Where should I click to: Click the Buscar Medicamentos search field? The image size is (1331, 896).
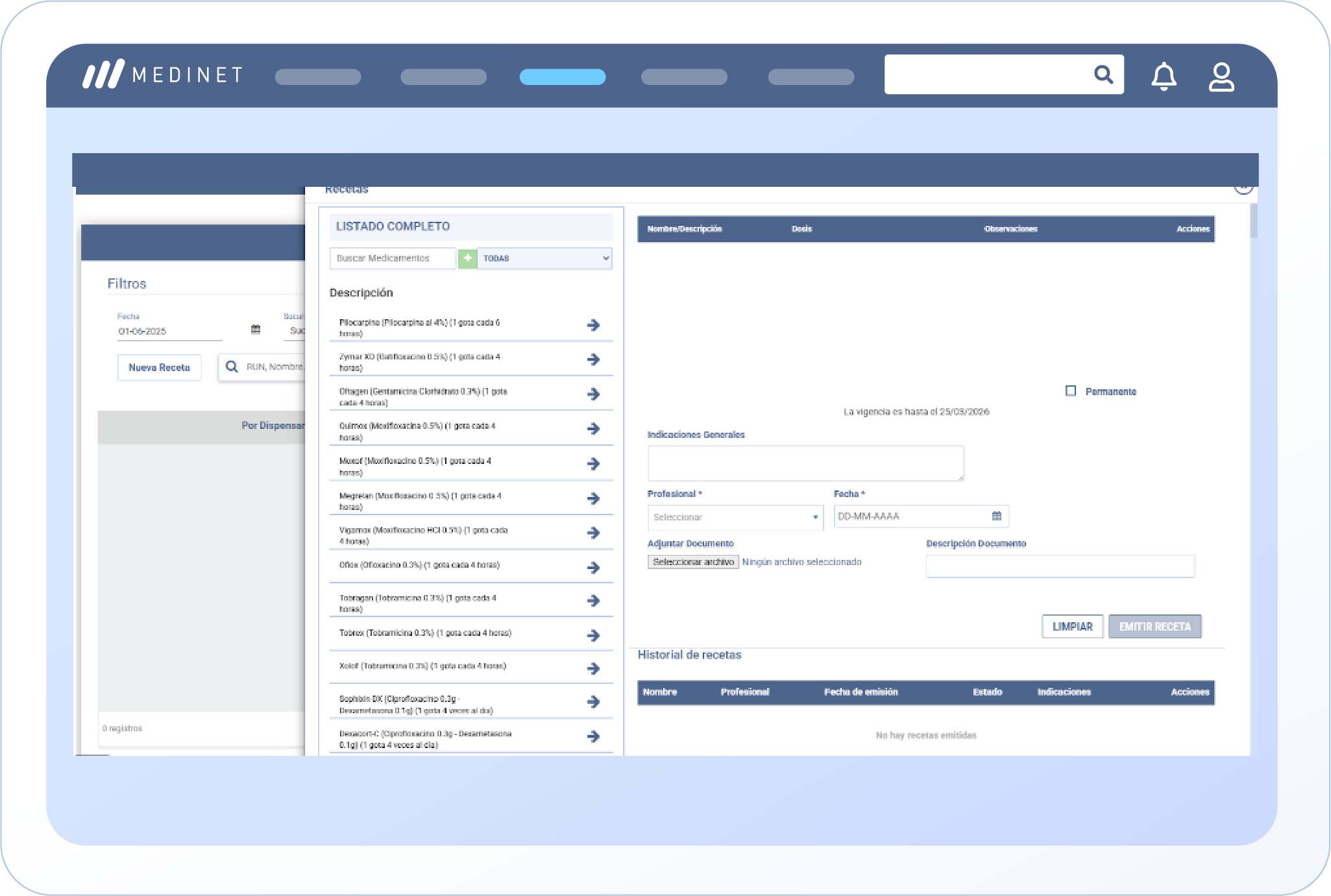pyautogui.click(x=392, y=258)
